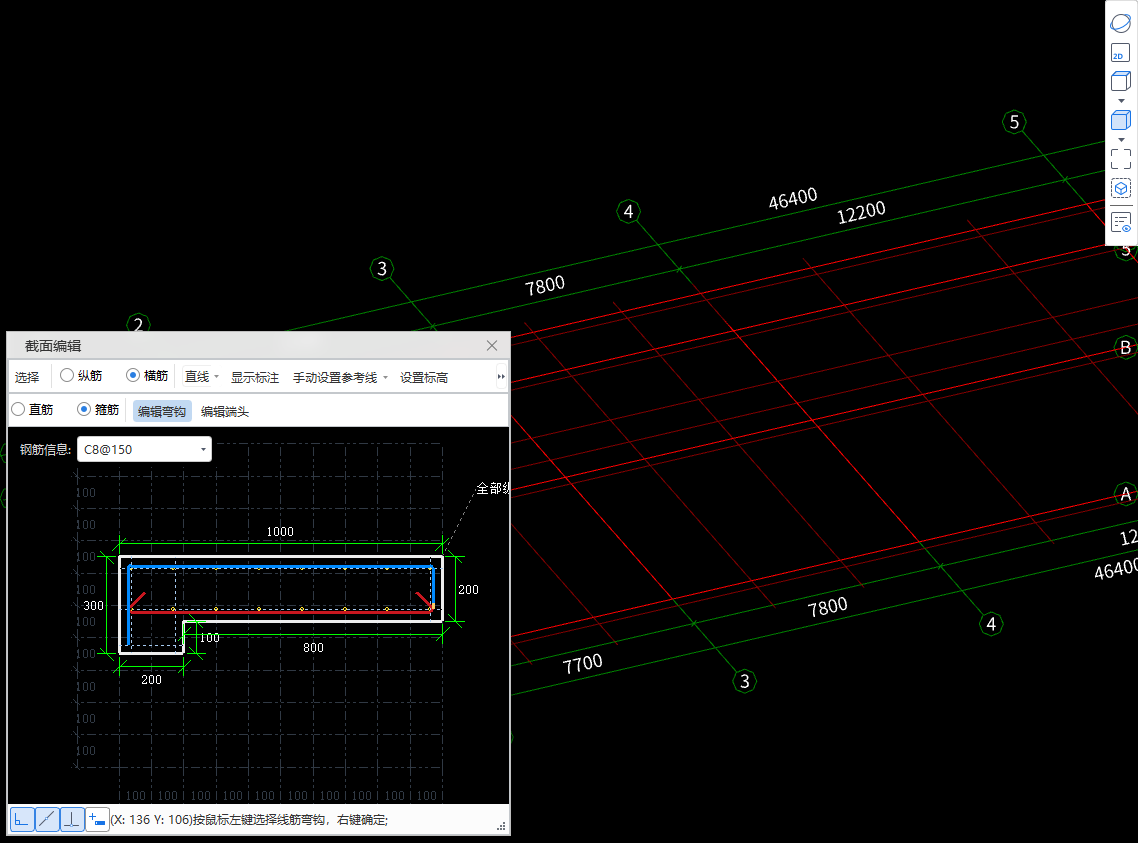
Task: Open the 钢筋信息 C8@150 combo box
Action: (x=144, y=449)
